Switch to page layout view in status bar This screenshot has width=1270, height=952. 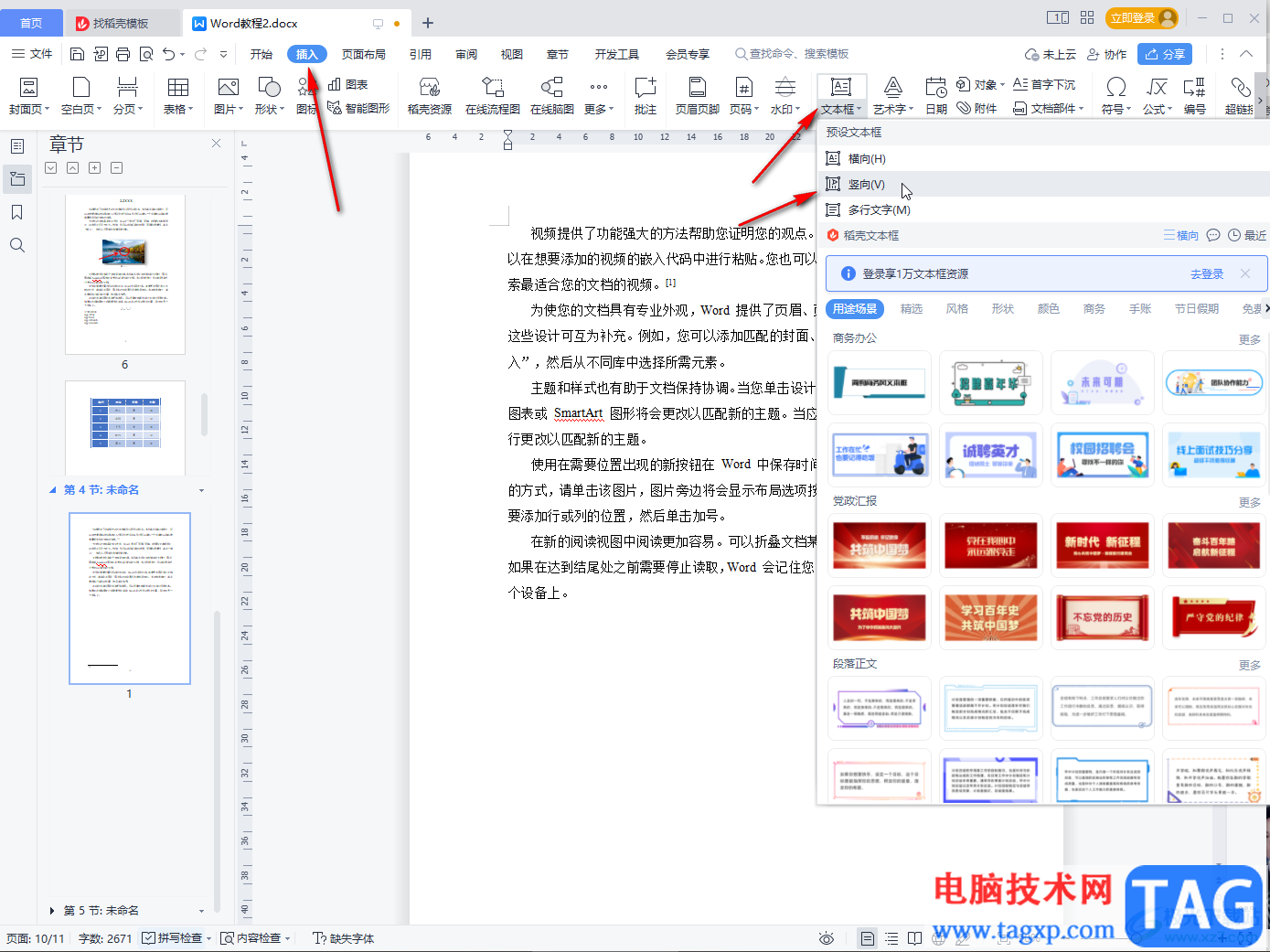(868, 938)
